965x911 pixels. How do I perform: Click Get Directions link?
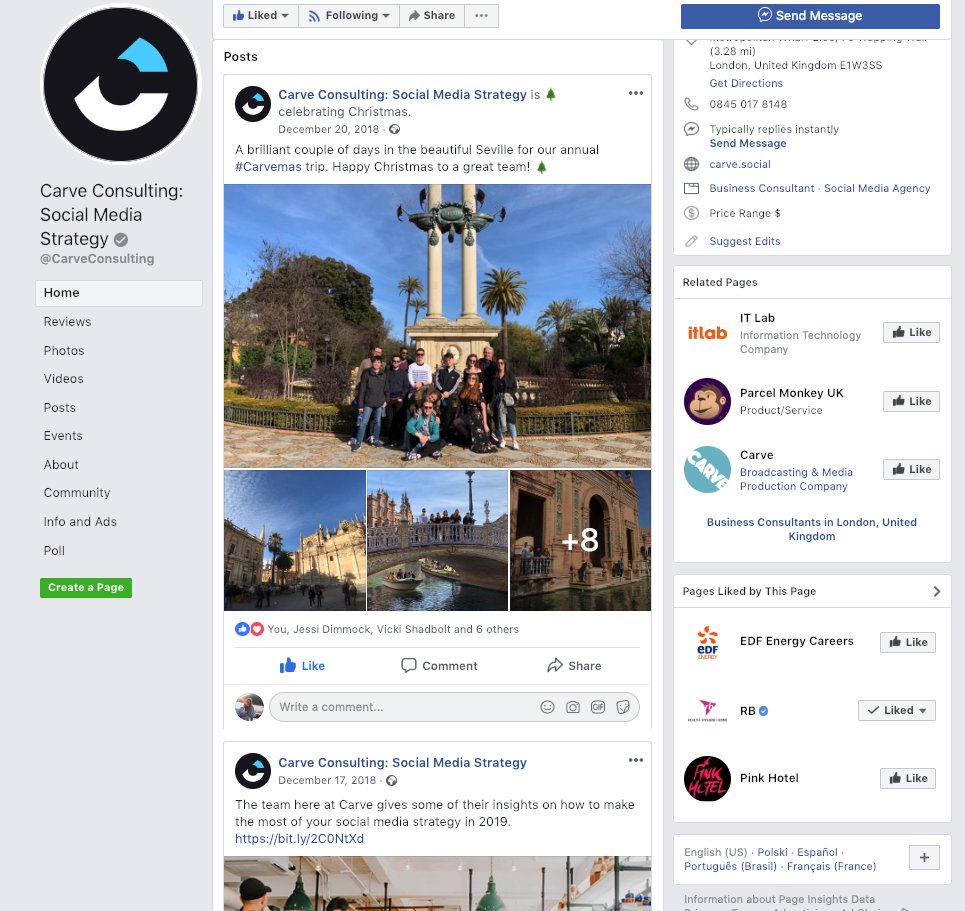pyautogui.click(x=746, y=83)
